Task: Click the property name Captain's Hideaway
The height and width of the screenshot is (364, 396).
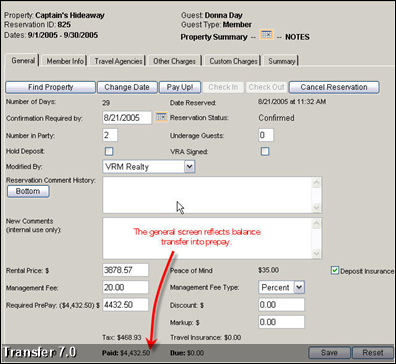Action: coord(70,15)
